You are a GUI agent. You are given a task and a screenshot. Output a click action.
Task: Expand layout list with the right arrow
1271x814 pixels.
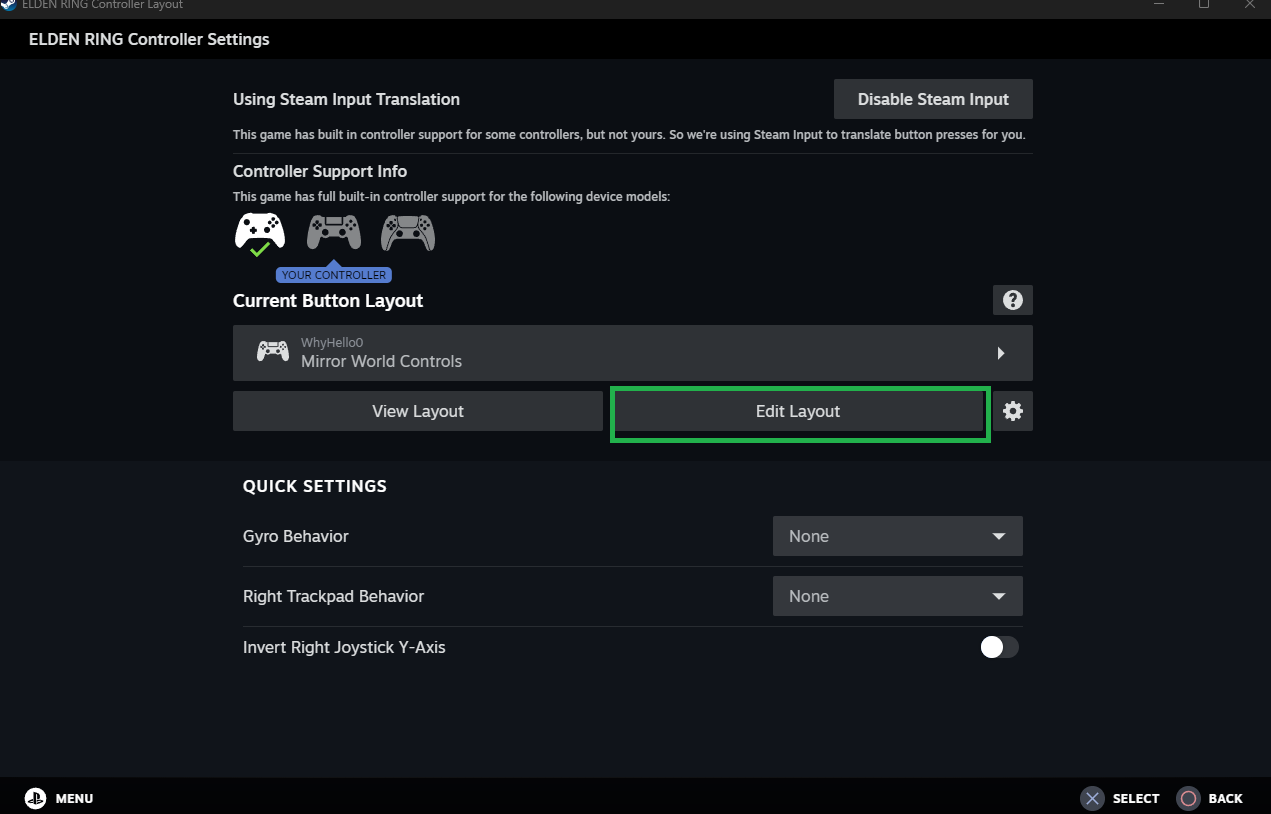pyautogui.click(x=1001, y=353)
